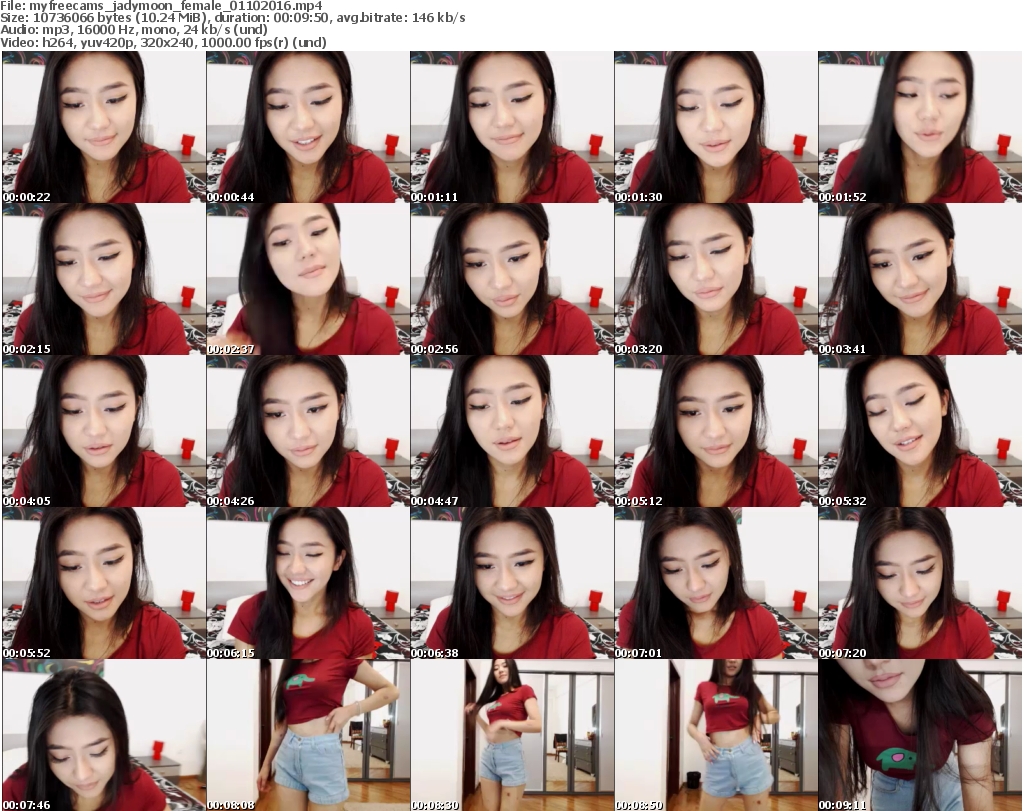Open the frame at 00:02:56

[x=511, y=279]
